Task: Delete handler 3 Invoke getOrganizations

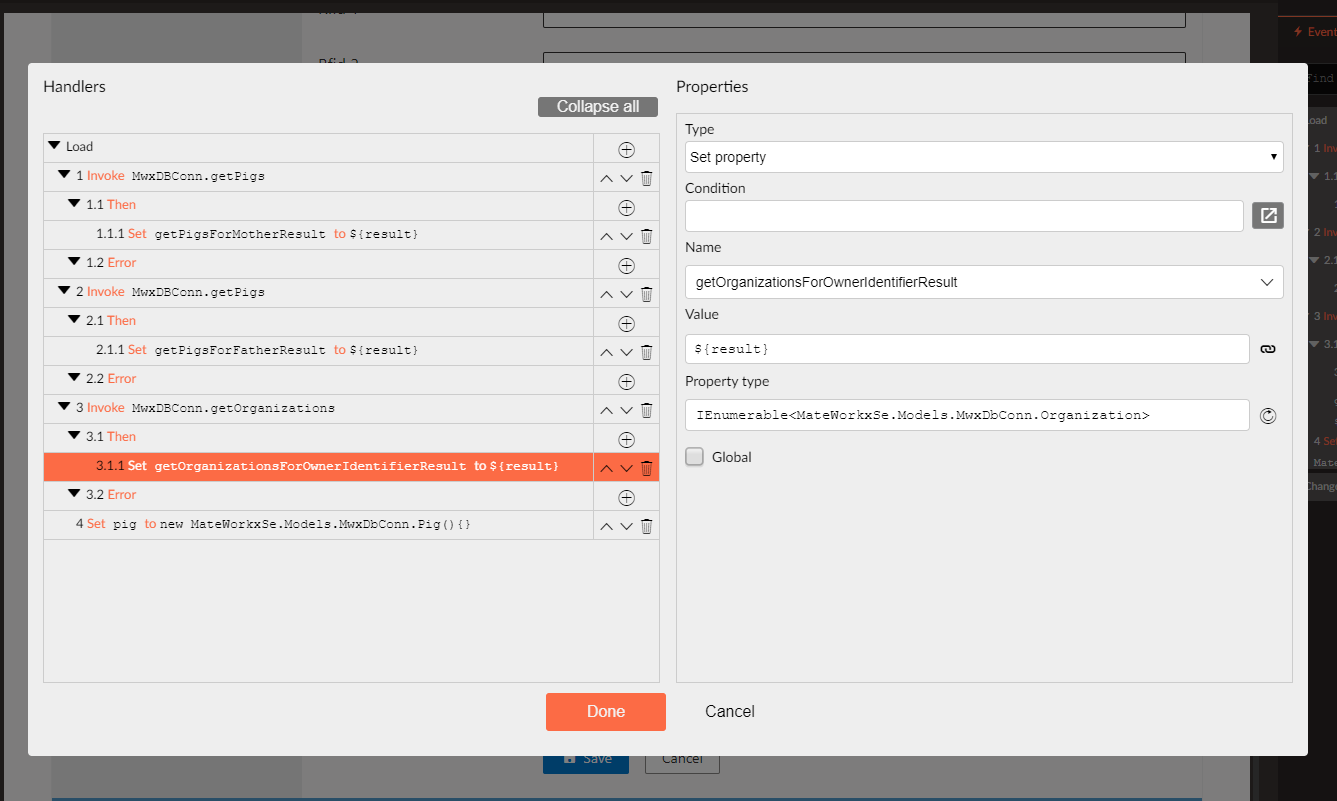Action: point(646,411)
